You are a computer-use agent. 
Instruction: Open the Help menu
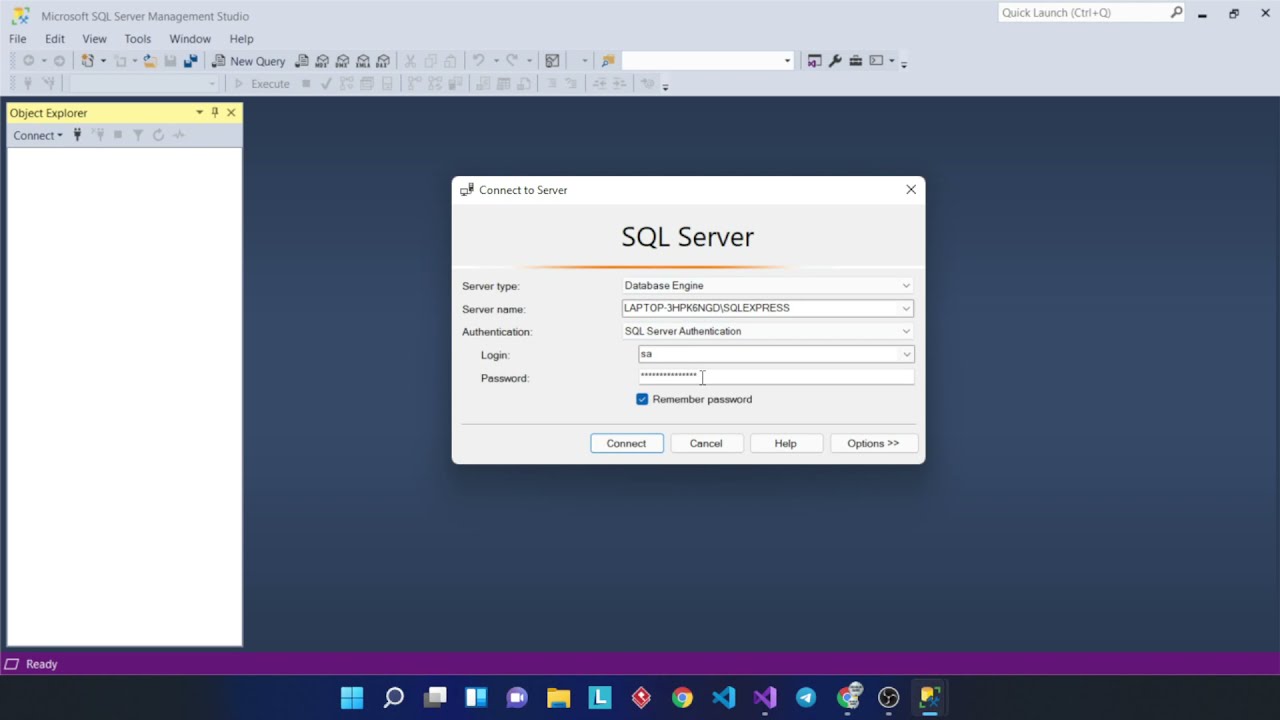coord(242,39)
